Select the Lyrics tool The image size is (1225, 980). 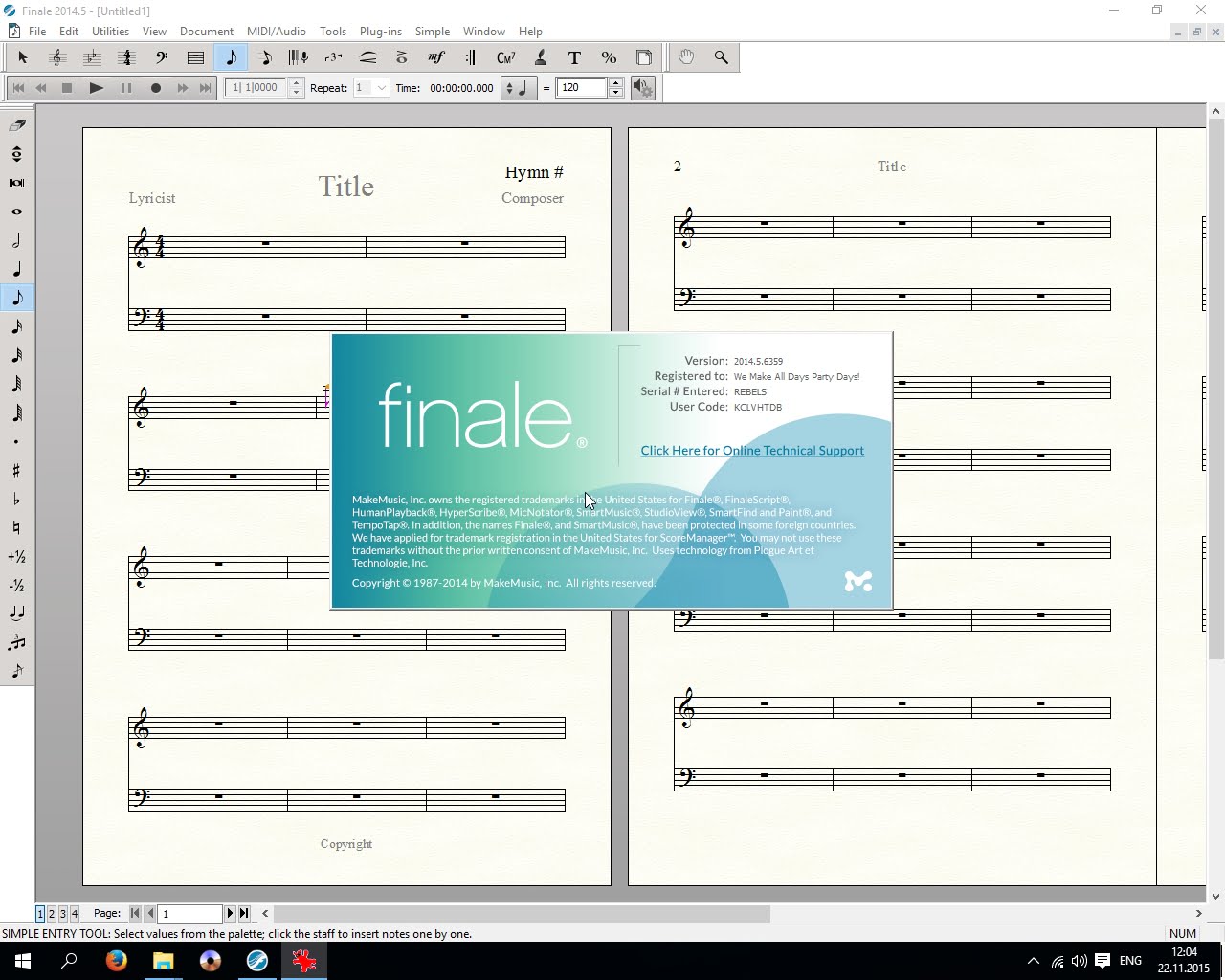[540, 57]
